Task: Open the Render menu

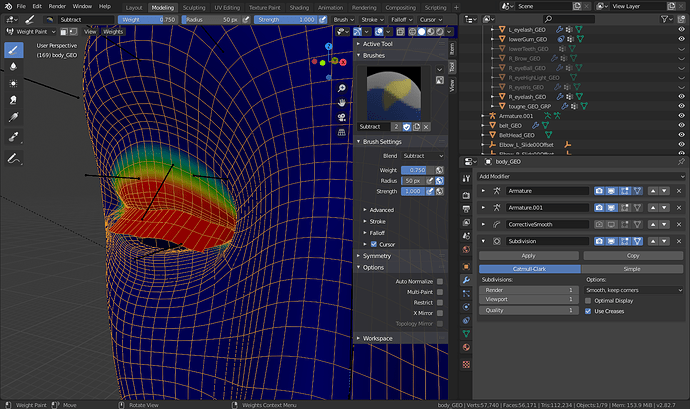Action: coord(57,6)
